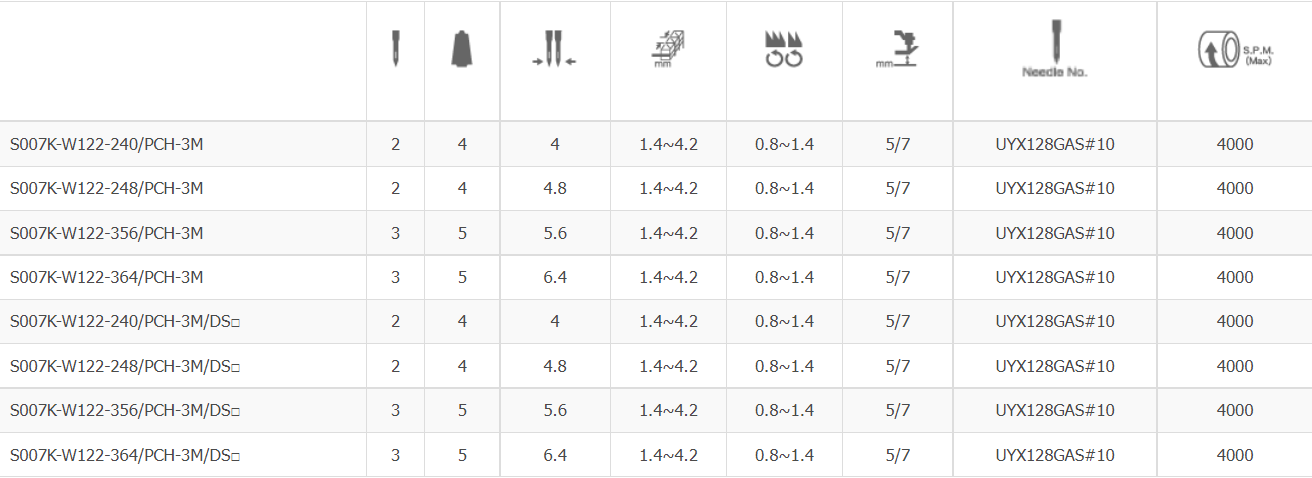
Task: Click the S.P.M. max speed icon
Action: click(x=1234, y=50)
